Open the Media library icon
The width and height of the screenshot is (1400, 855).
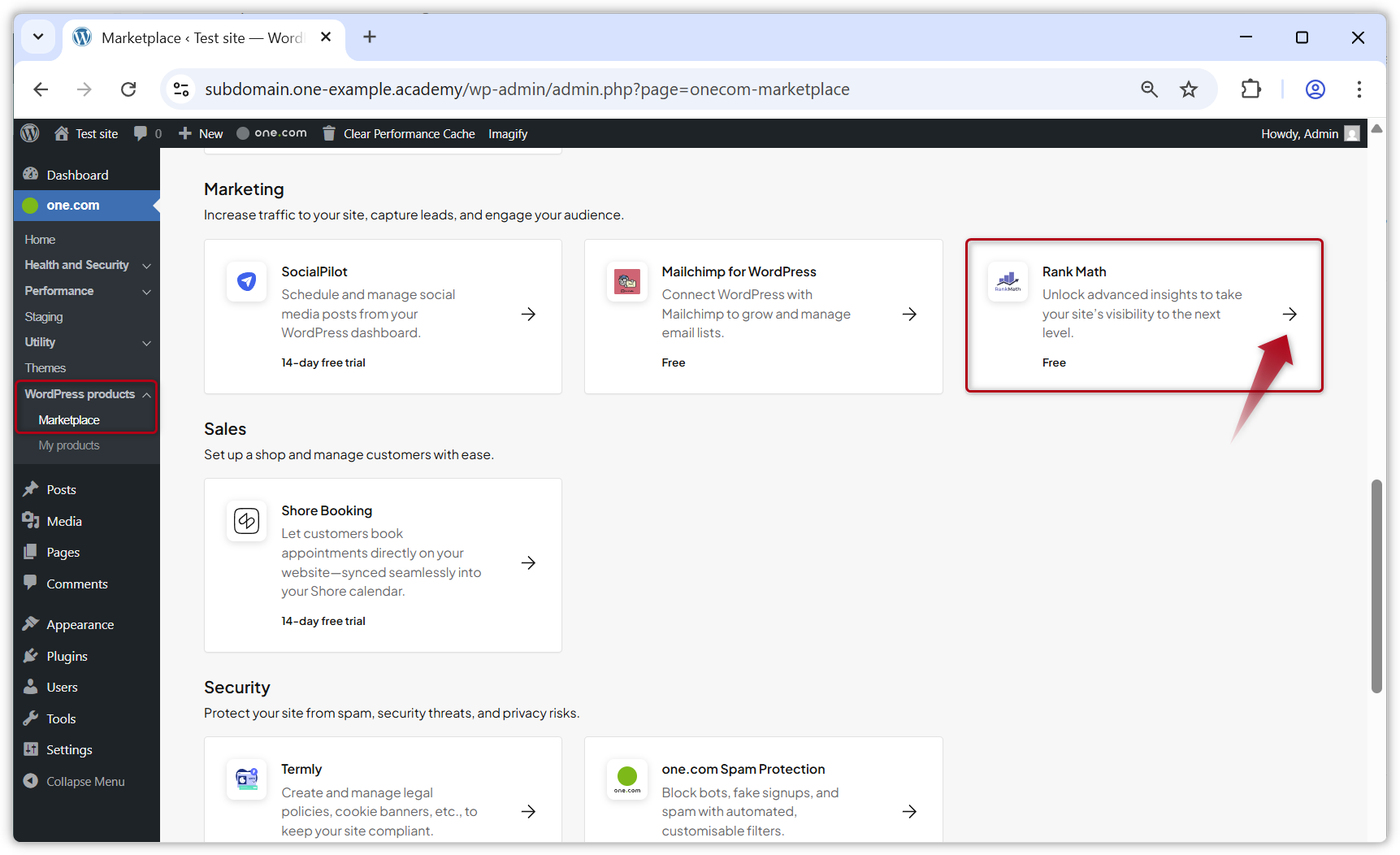pyautogui.click(x=31, y=521)
